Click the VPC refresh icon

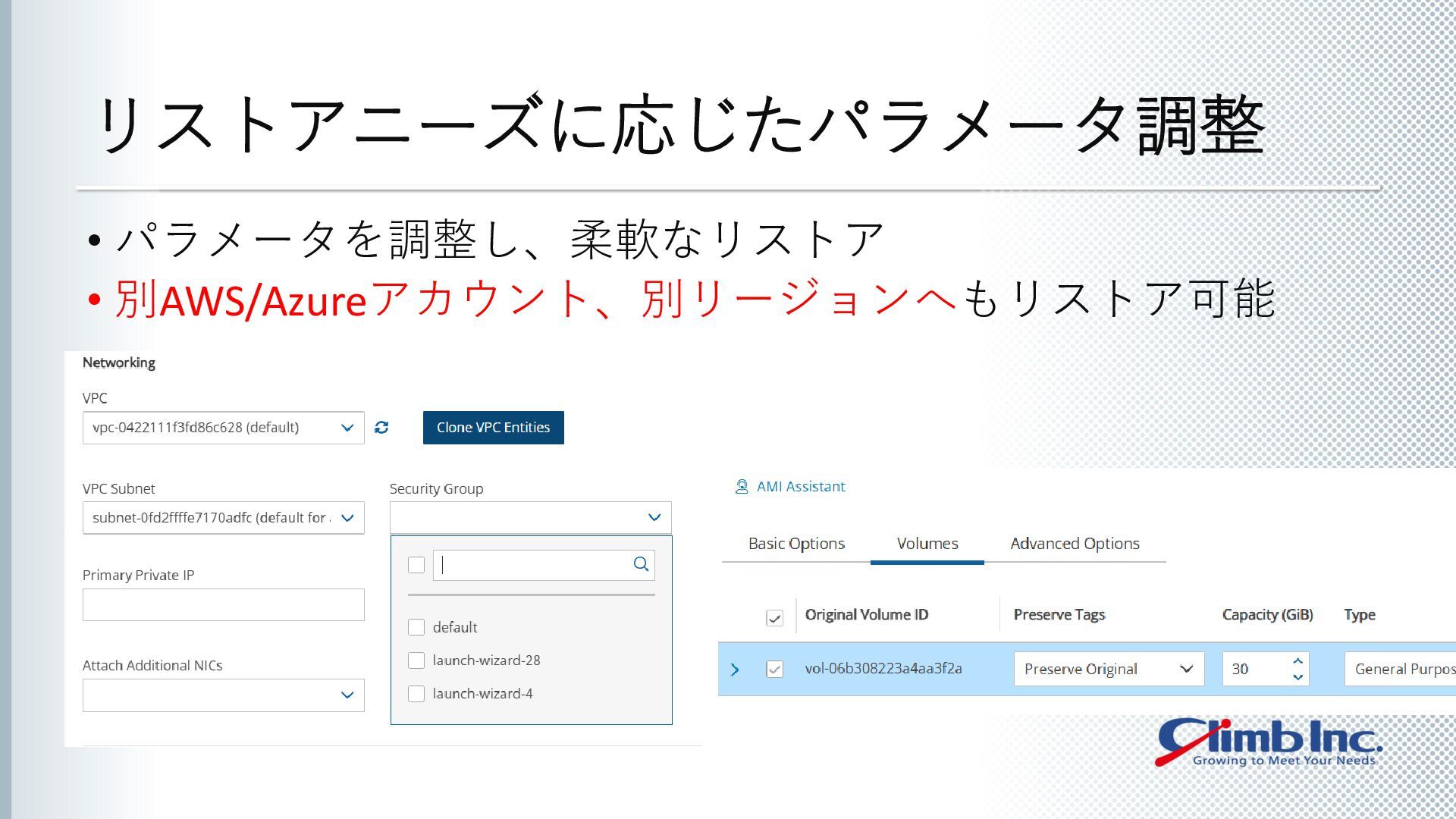pos(381,428)
